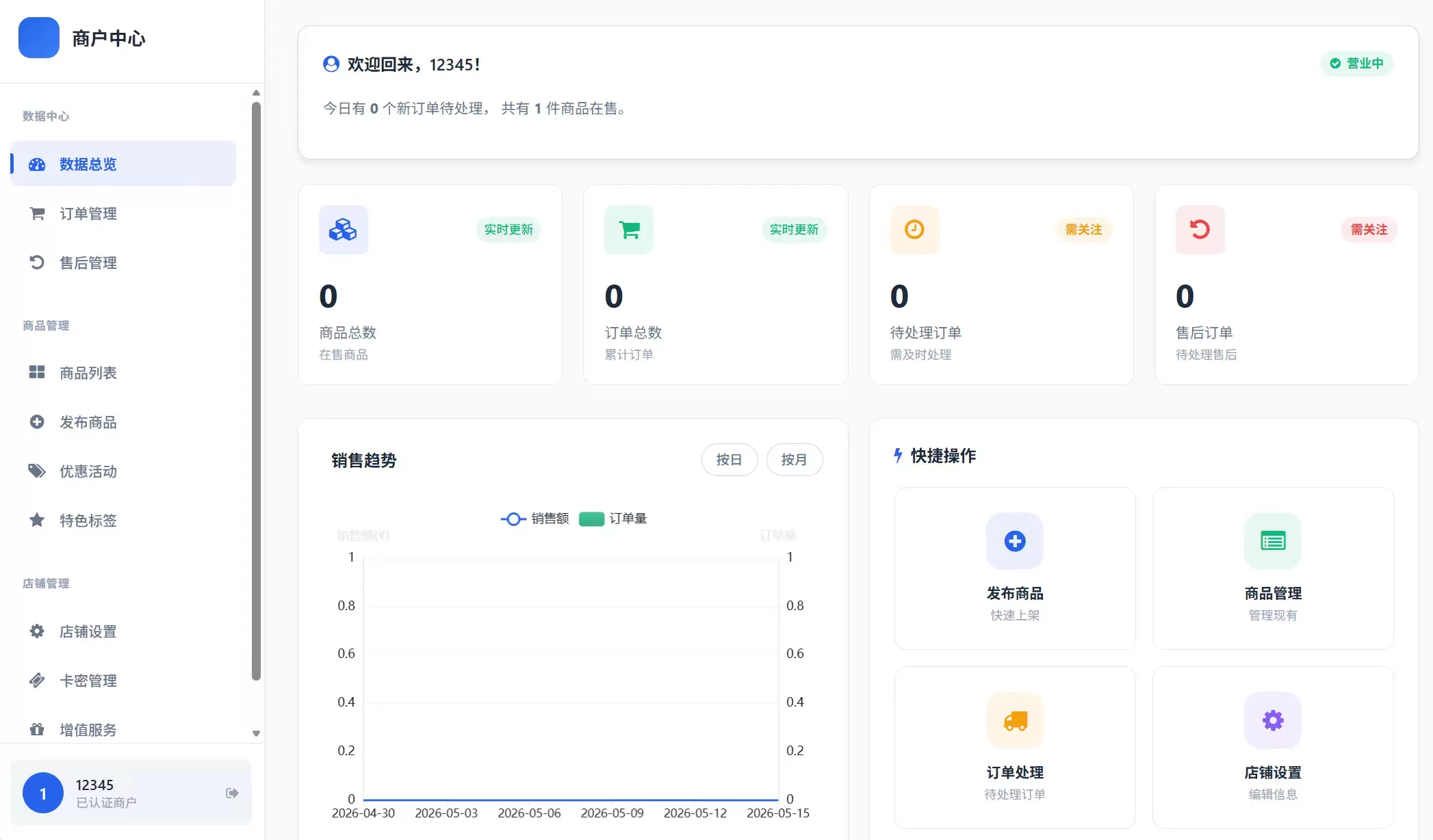Click the date label 2026-04-30

coord(363,813)
